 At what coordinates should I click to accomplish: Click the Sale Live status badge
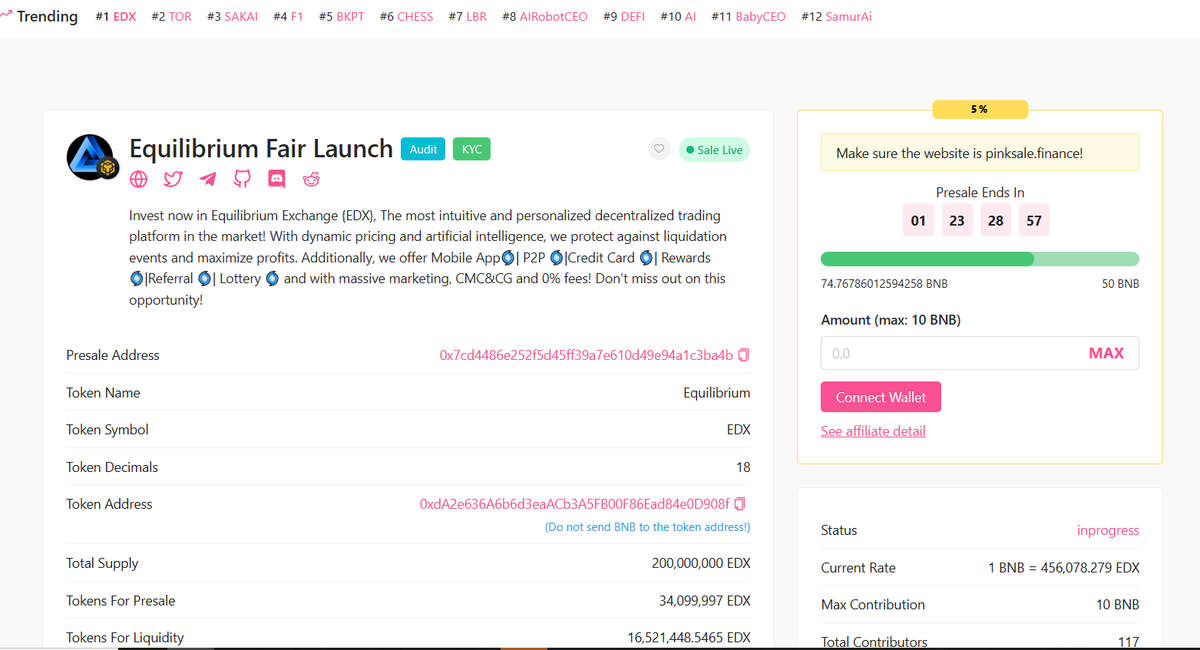pyautogui.click(x=714, y=150)
